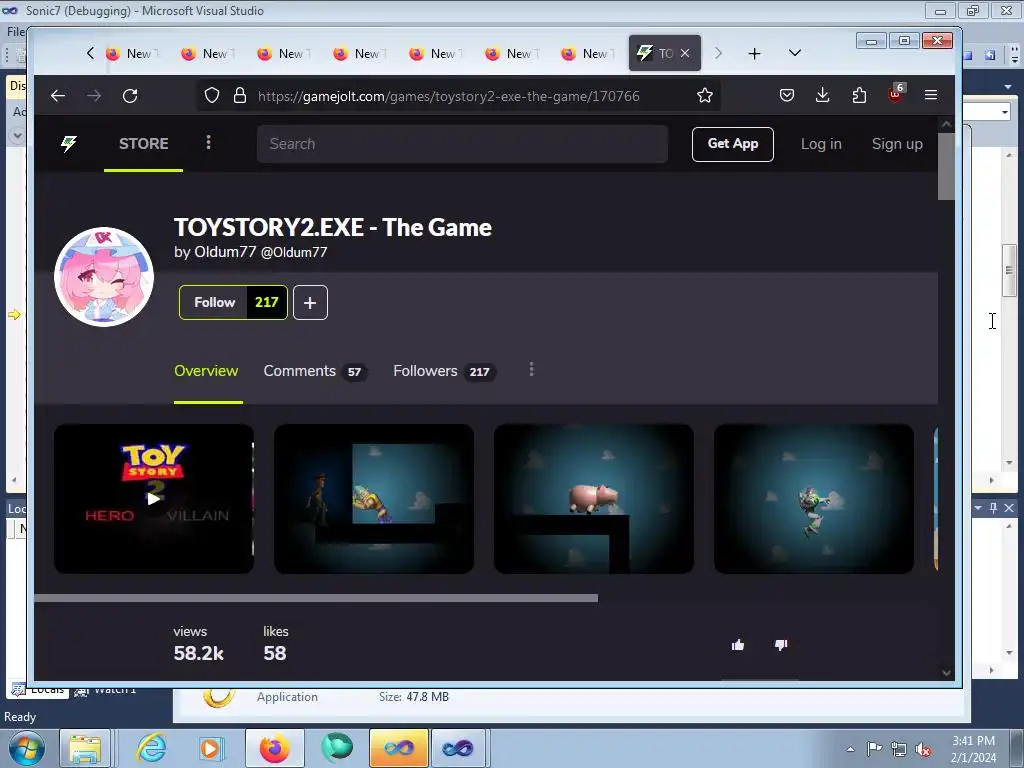The image size is (1024, 768).
Task: Open a new Firefox tab with plus
Action: point(754,54)
